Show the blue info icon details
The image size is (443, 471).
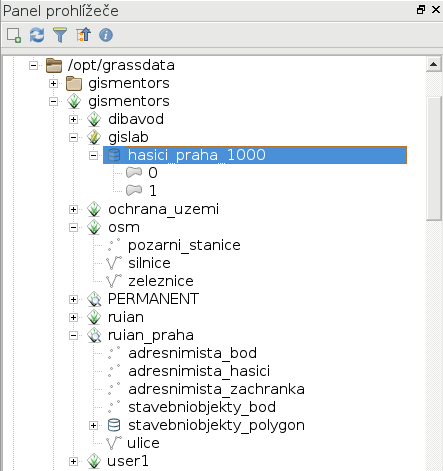[x=106, y=35]
